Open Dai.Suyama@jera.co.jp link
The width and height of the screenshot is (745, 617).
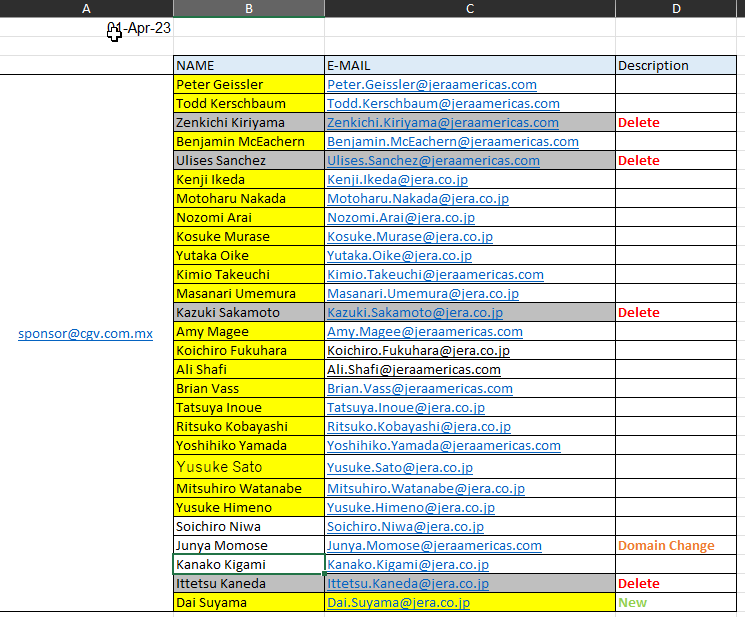click(399, 602)
